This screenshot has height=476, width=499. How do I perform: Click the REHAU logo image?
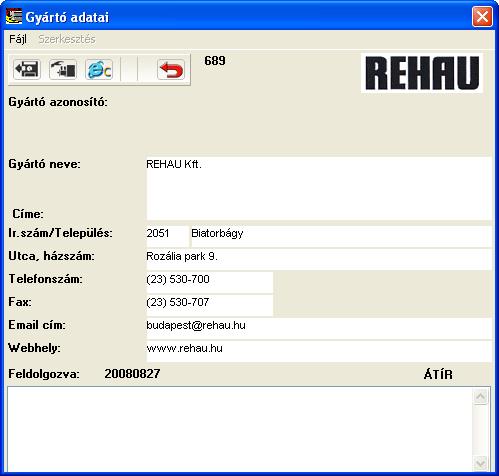tap(422, 73)
